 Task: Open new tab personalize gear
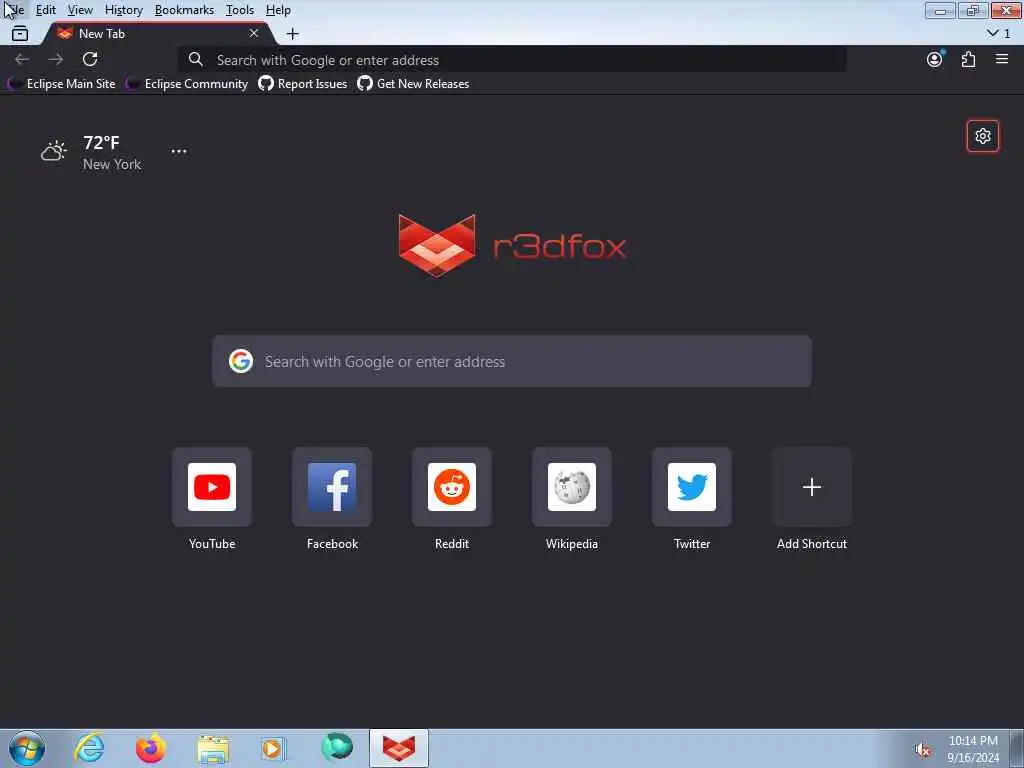(x=983, y=136)
